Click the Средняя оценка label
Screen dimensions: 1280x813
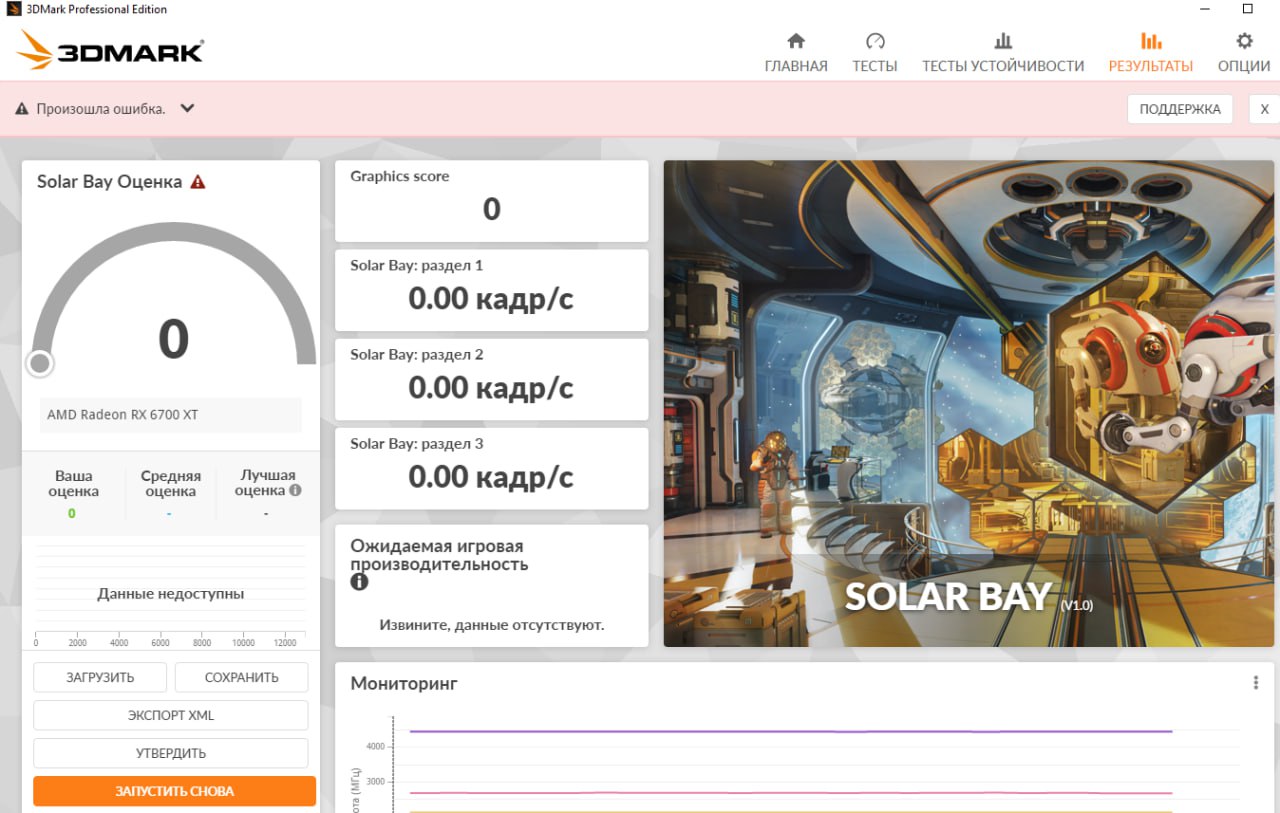[x=170, y=483]
